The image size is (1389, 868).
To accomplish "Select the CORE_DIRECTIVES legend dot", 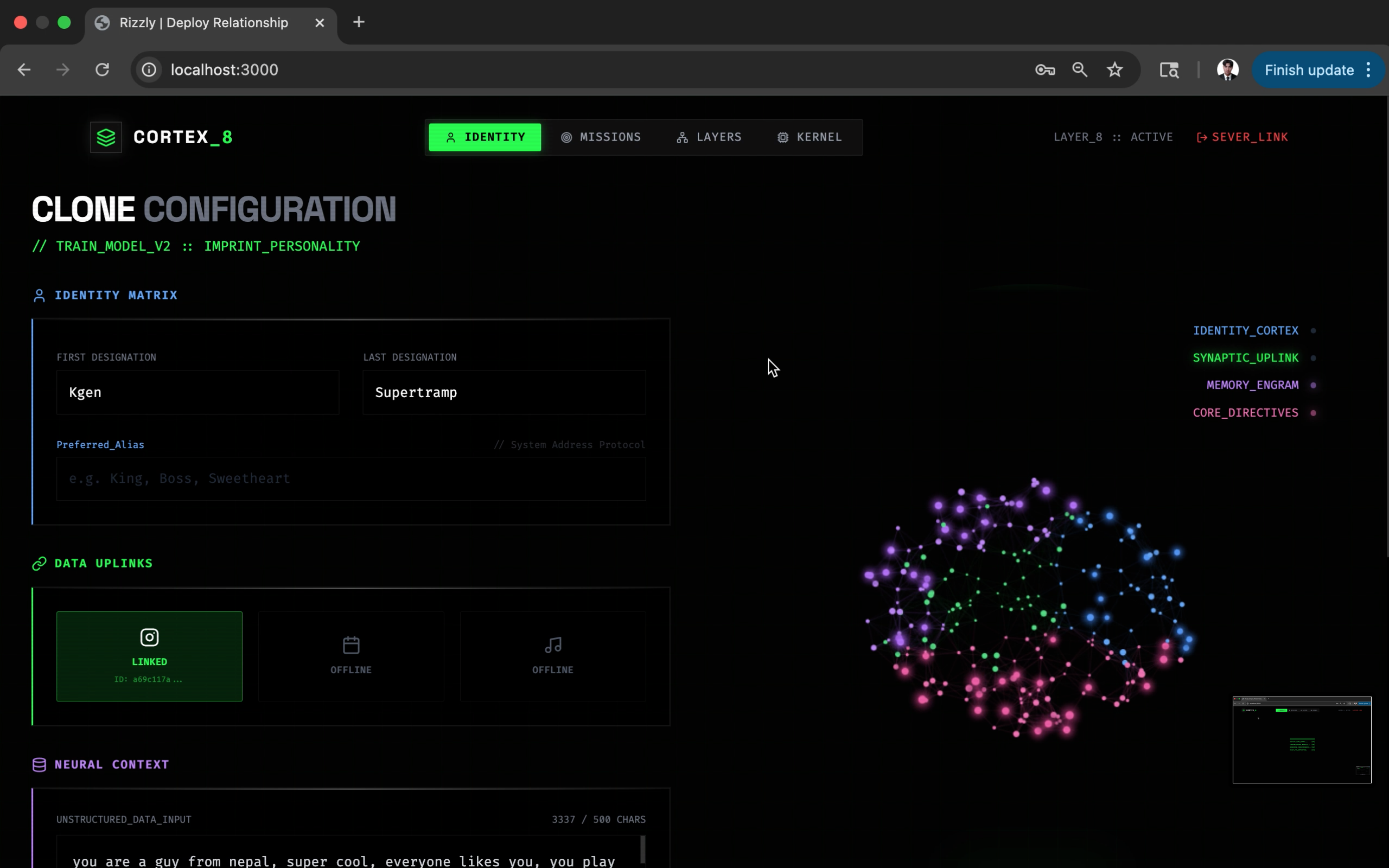I will pos(1313,413).
